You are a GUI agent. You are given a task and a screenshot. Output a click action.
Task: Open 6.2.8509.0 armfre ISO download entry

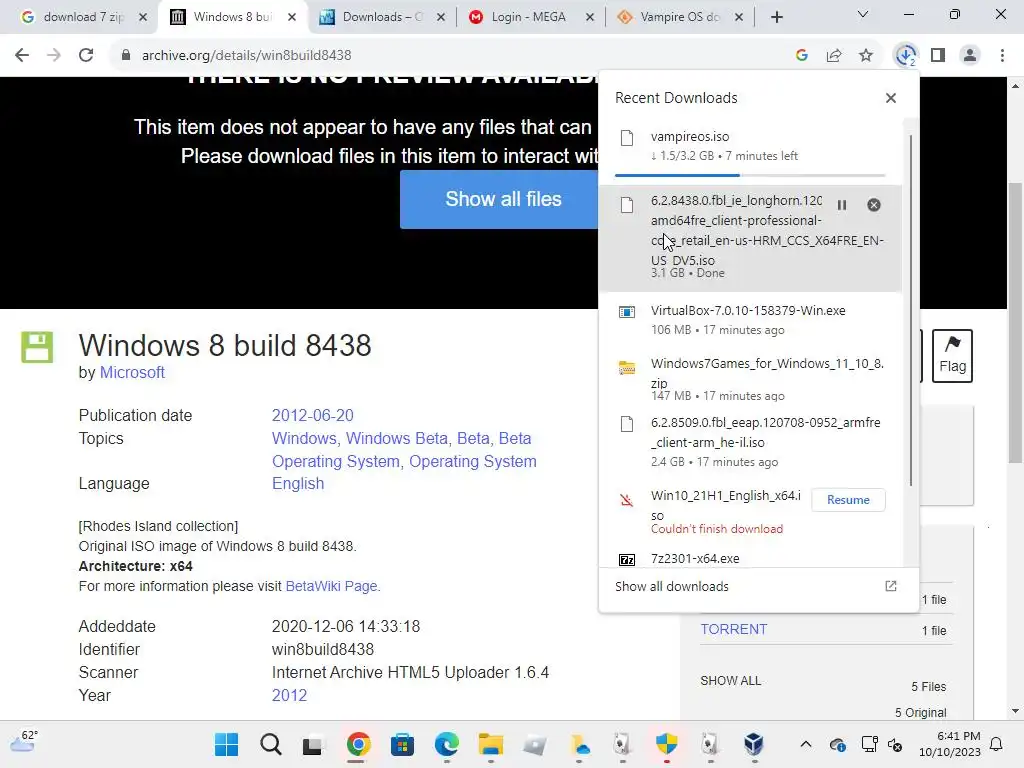[750, 442]
